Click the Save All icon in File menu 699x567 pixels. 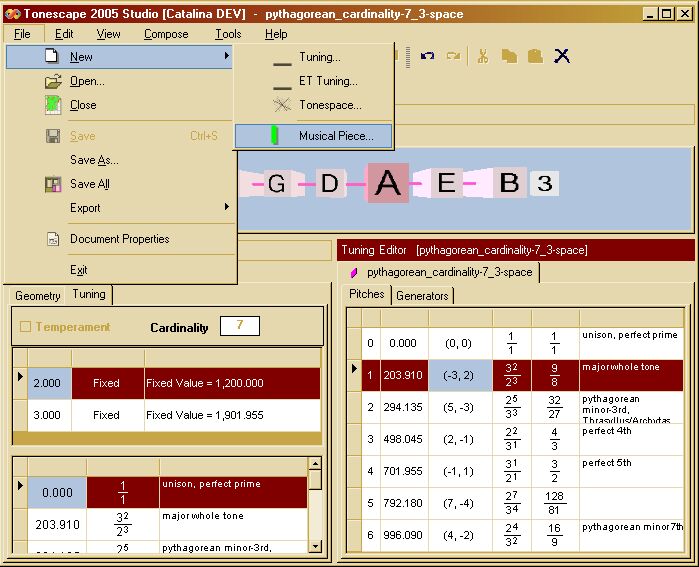[53, 184]
